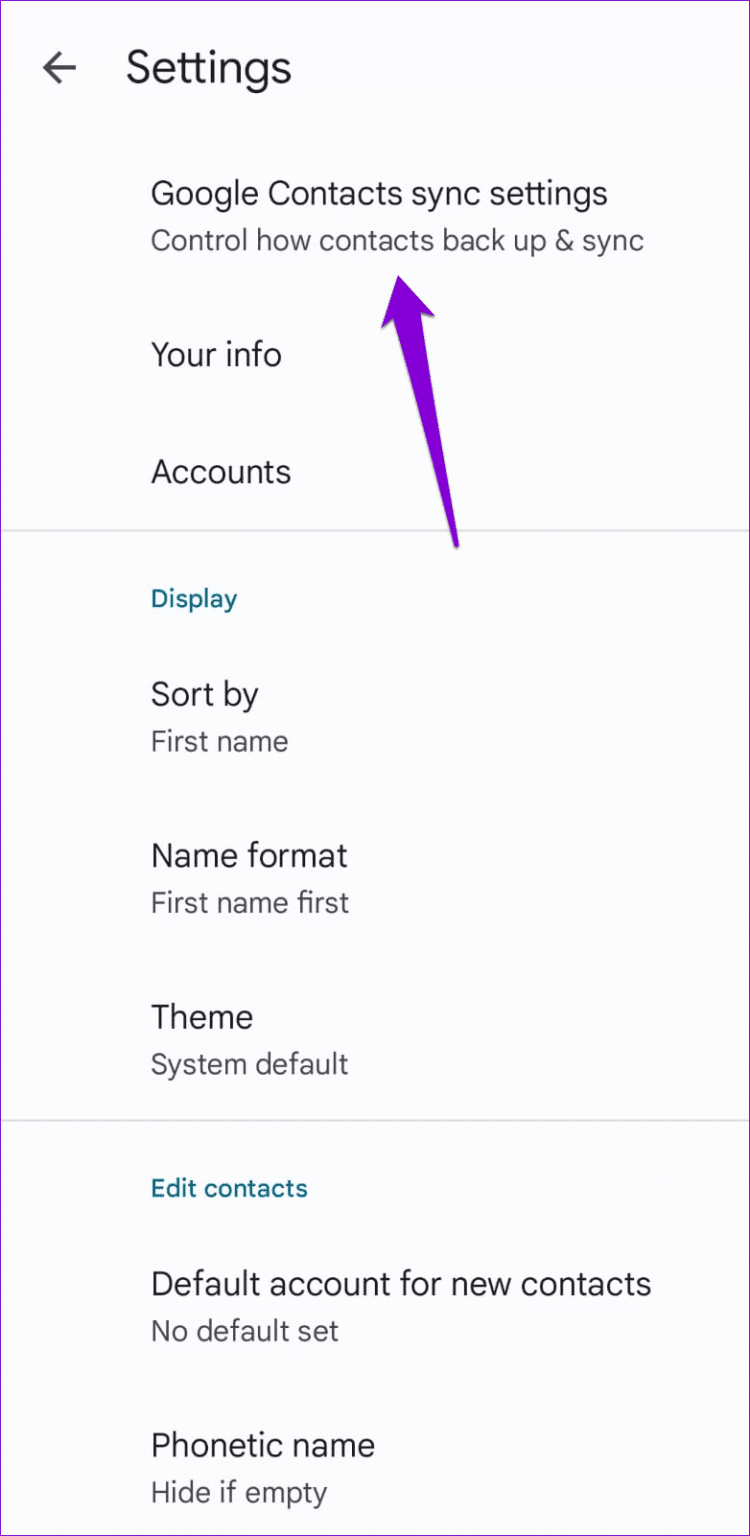Image resolution: width=750 pixels, height=1536 pixels.
Task: Select the Accounts label text
Action: click(x=221, y=471)
